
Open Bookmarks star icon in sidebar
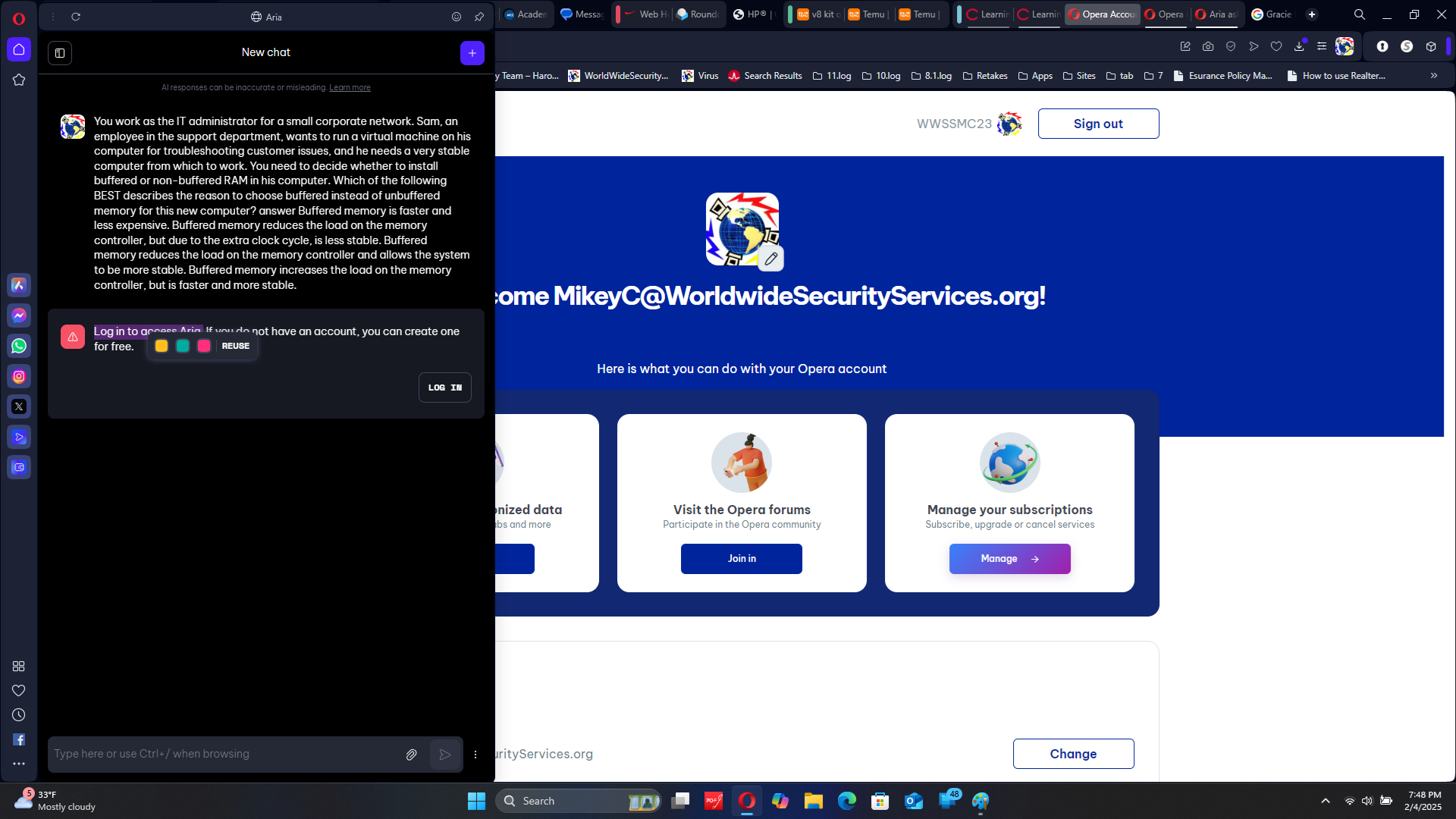point(19,80)
